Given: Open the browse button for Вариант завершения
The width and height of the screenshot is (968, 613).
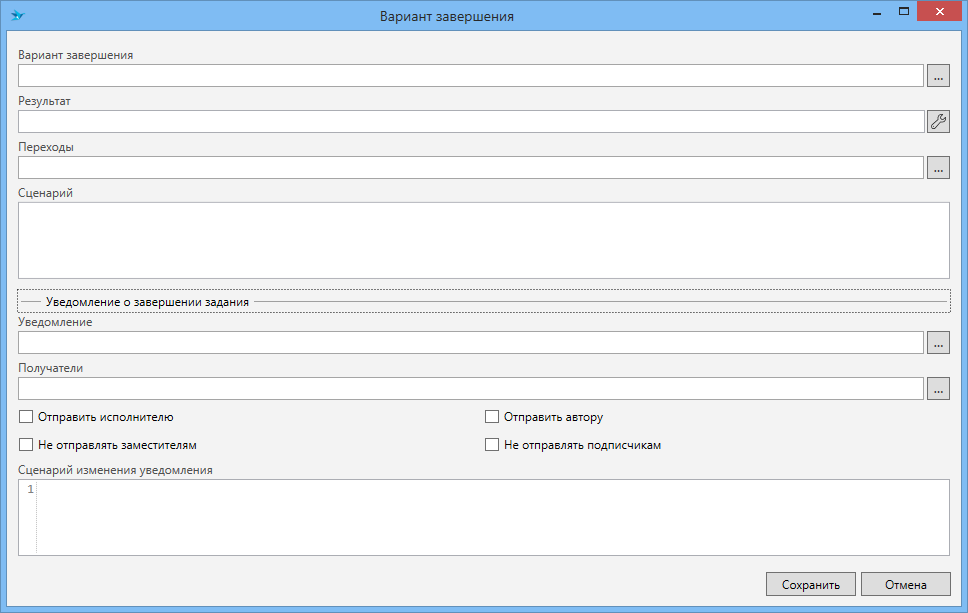Looking at the screenshot, I should (x=938, y=76).
